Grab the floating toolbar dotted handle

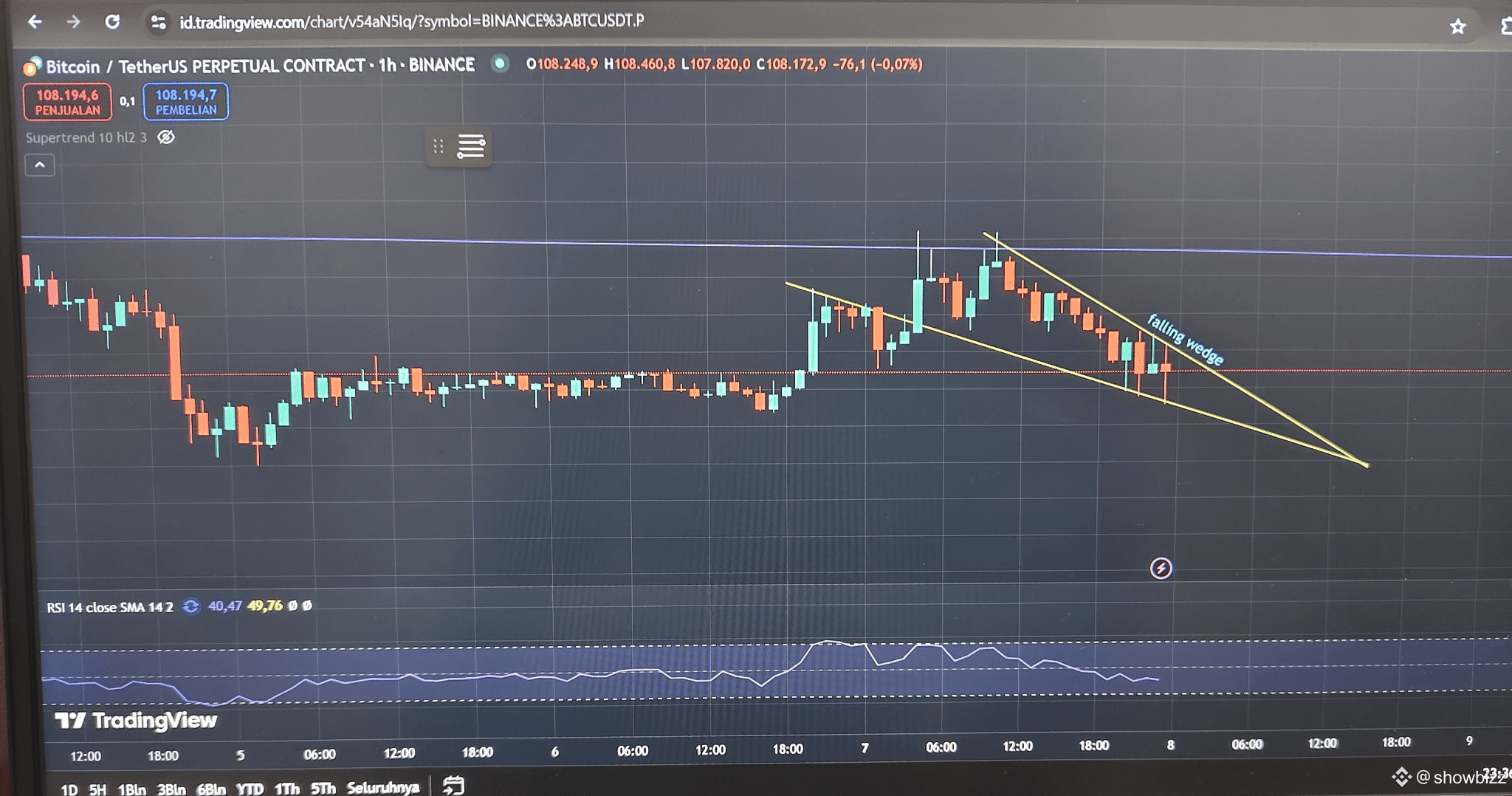(x=439, y=146)
